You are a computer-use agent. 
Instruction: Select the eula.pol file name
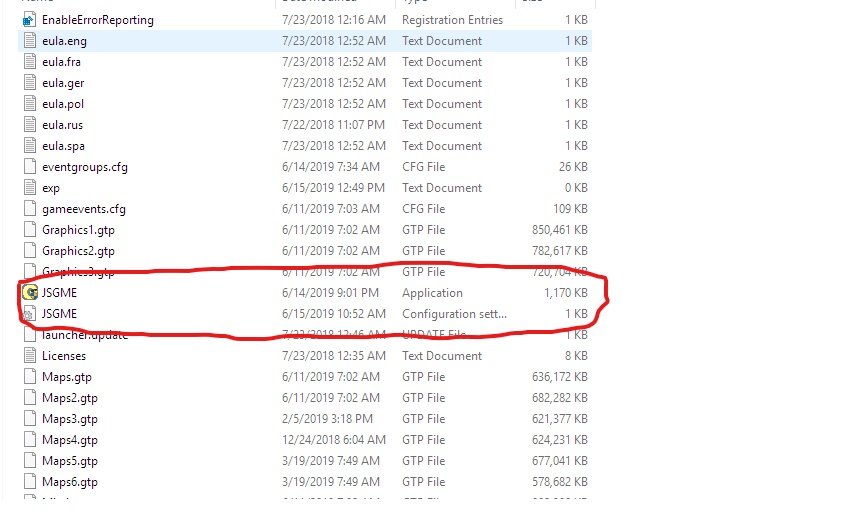(63, 104)
